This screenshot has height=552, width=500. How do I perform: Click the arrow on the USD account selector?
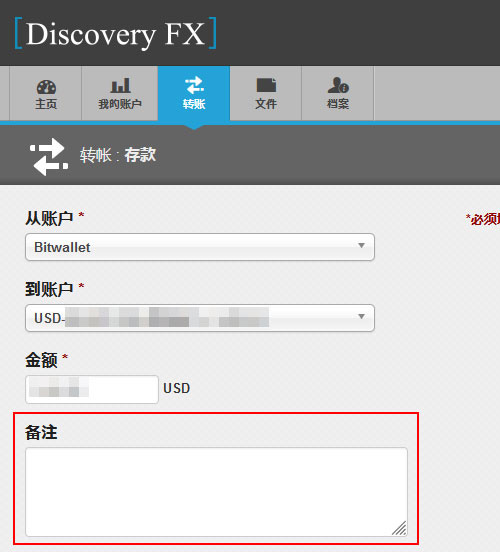pos(361,316)
